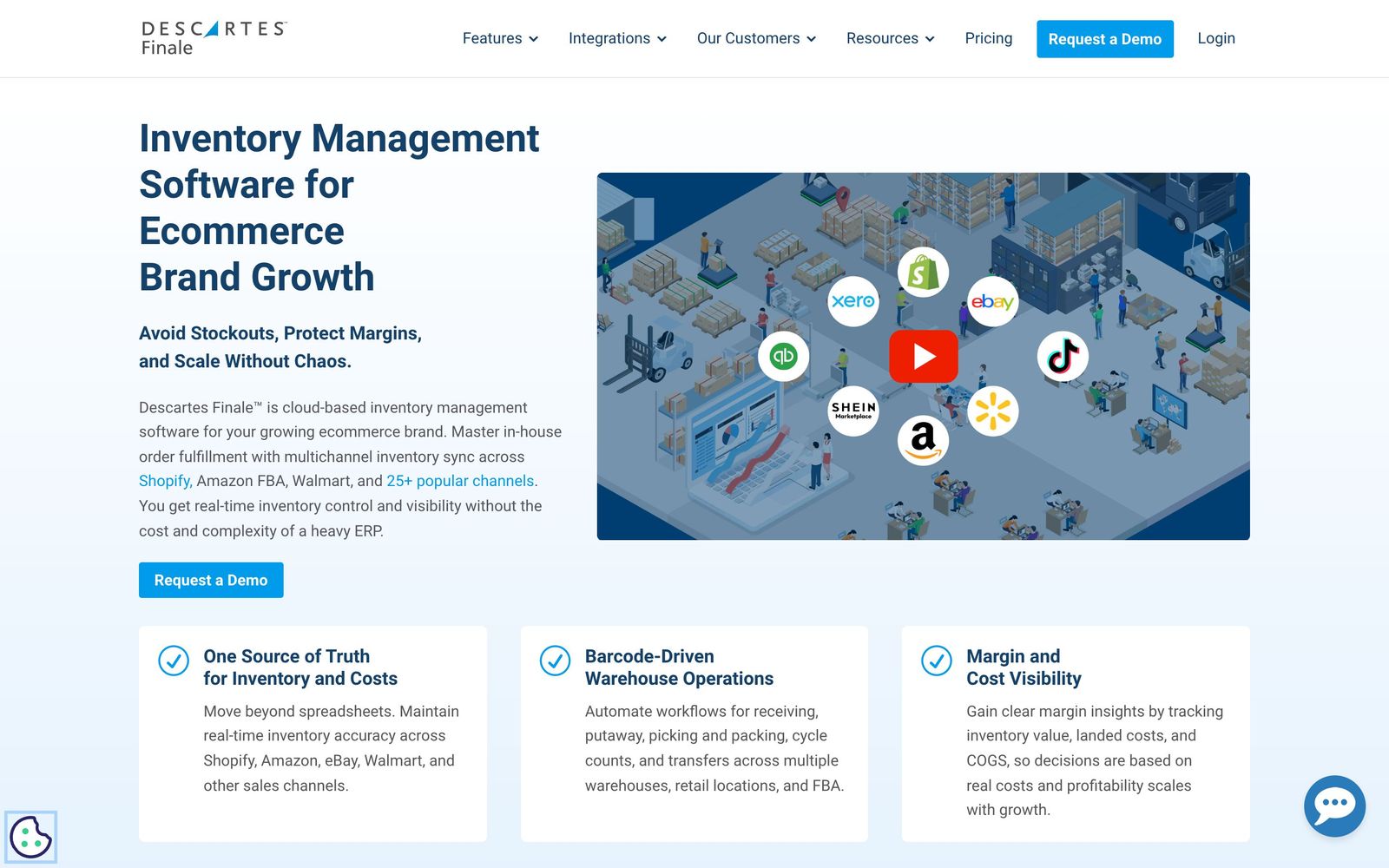1389x868 pixels.
Task: Click the Login link
Action: click(x=1216, y=38)
